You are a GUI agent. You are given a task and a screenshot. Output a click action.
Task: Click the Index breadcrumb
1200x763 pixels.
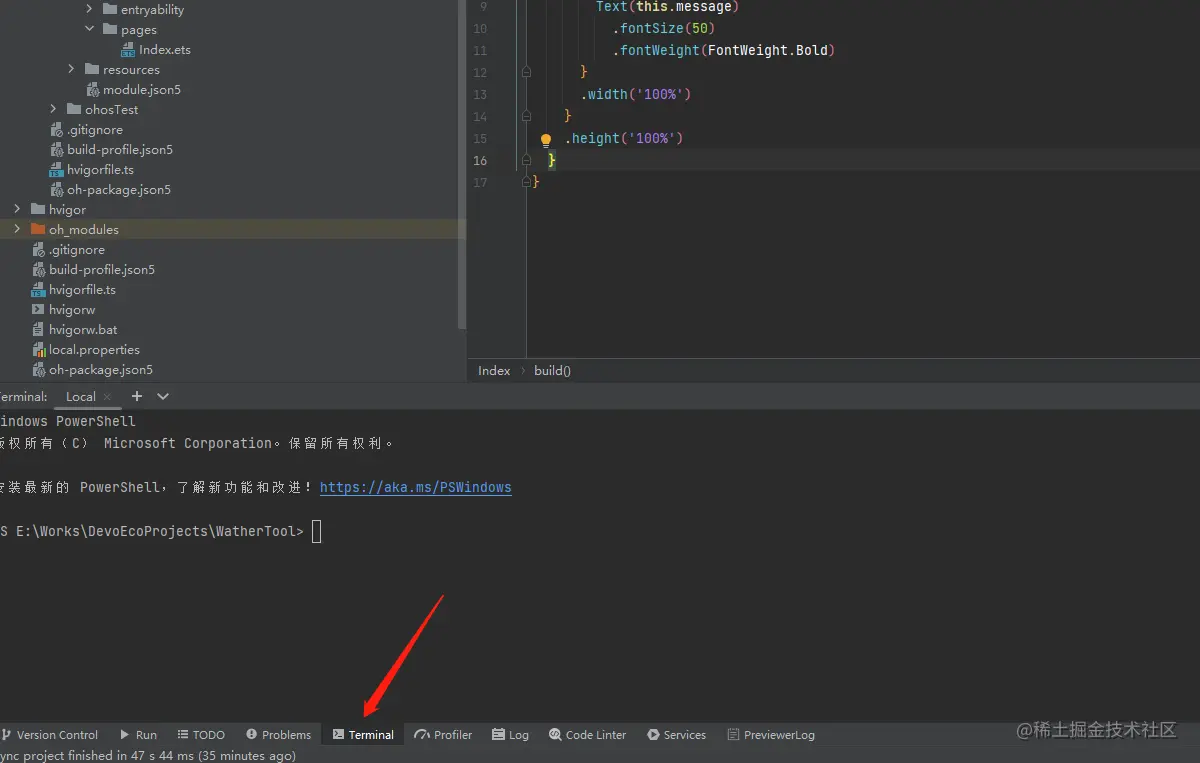coord(494,371)
